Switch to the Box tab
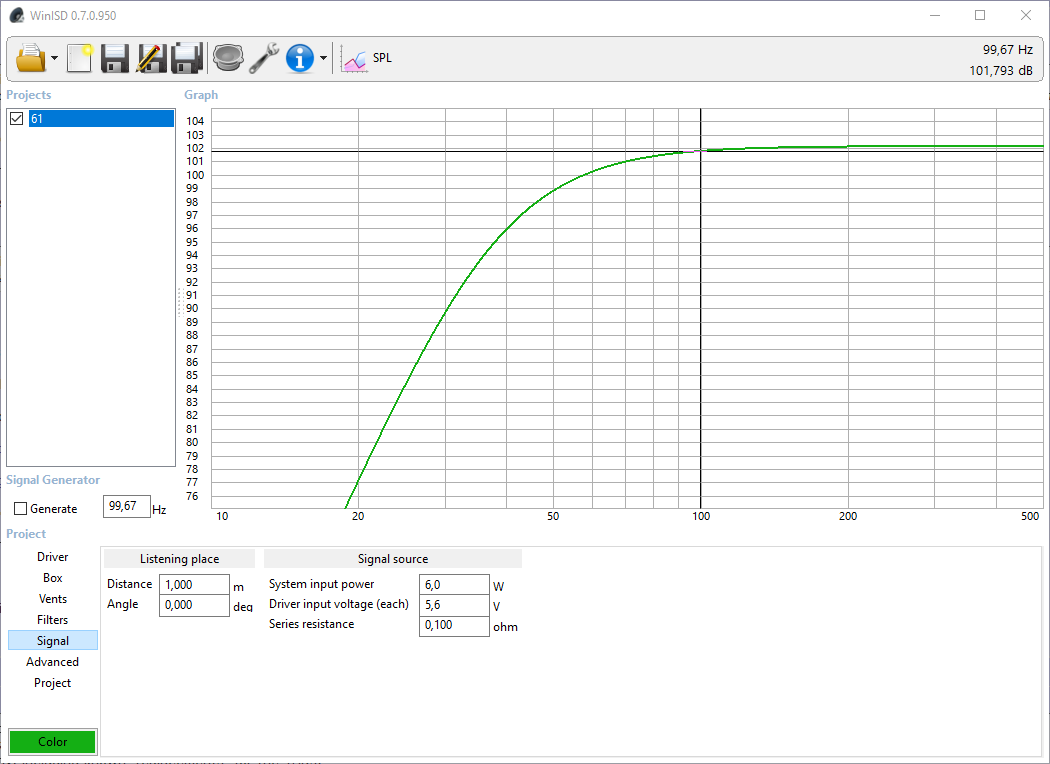 [x=52, y=578]
